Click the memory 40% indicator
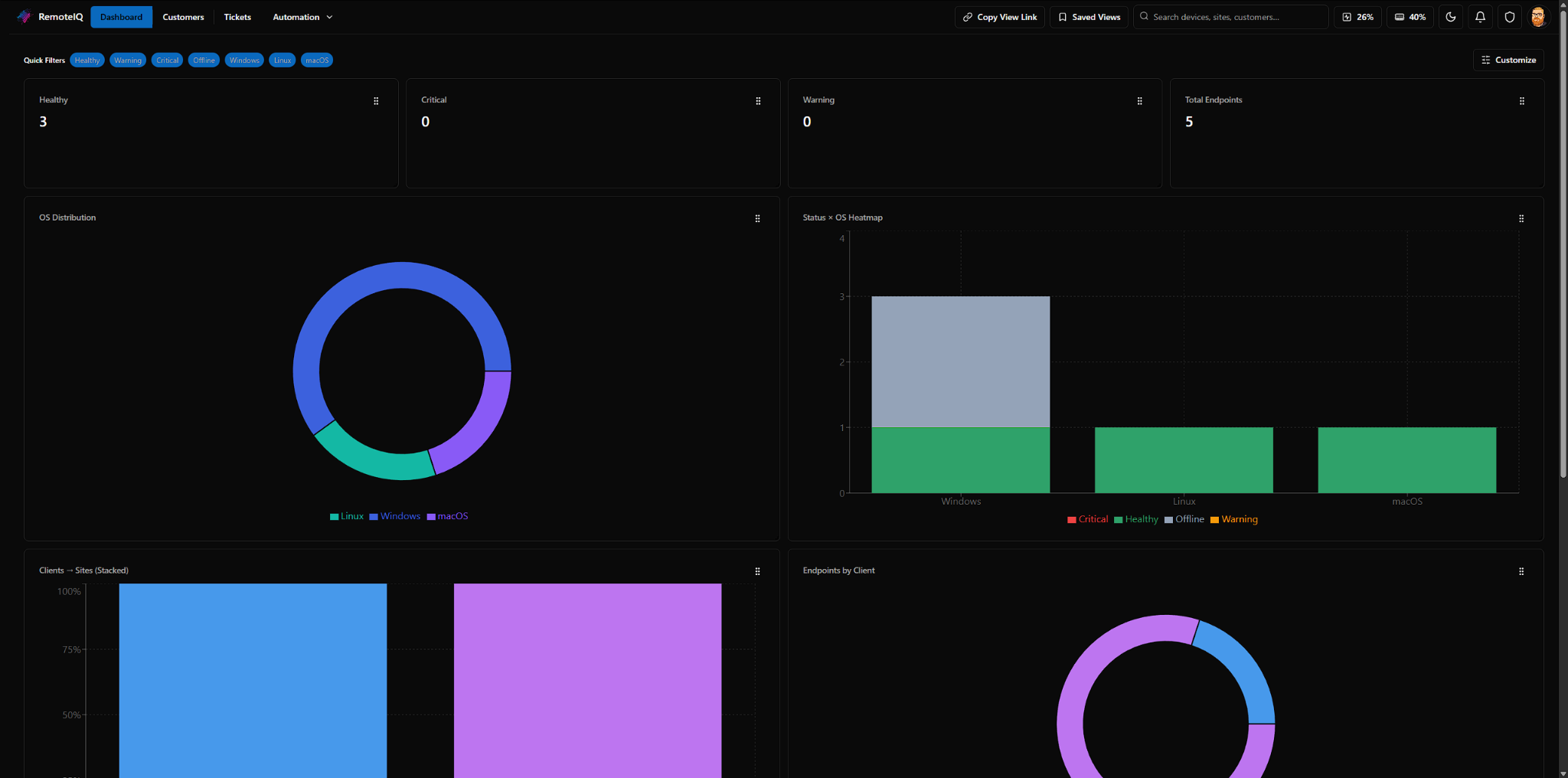1568x778 pixels. (x=1410, y=16)
